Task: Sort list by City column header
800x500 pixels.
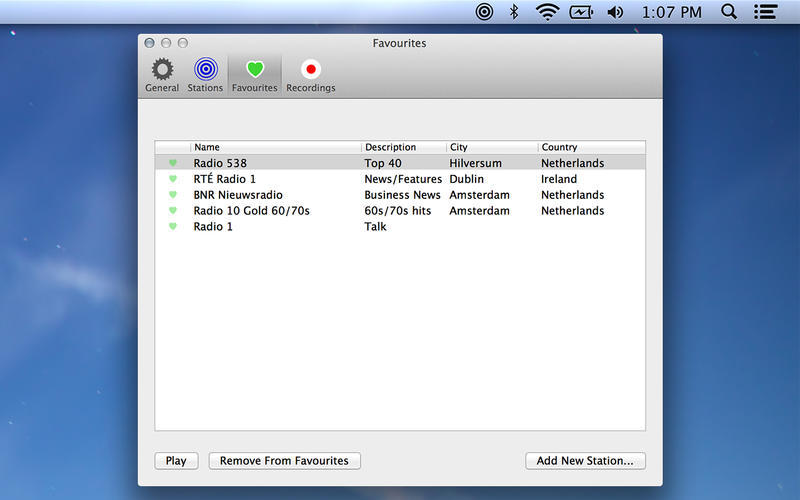Action: coord(492,147)
